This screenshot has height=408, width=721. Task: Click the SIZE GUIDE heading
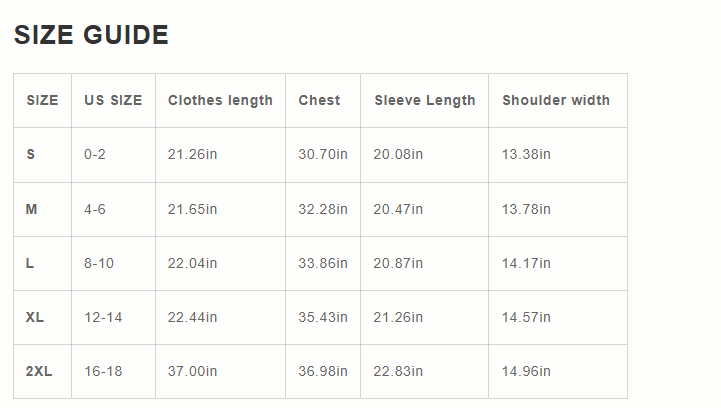tap(91, 35)
